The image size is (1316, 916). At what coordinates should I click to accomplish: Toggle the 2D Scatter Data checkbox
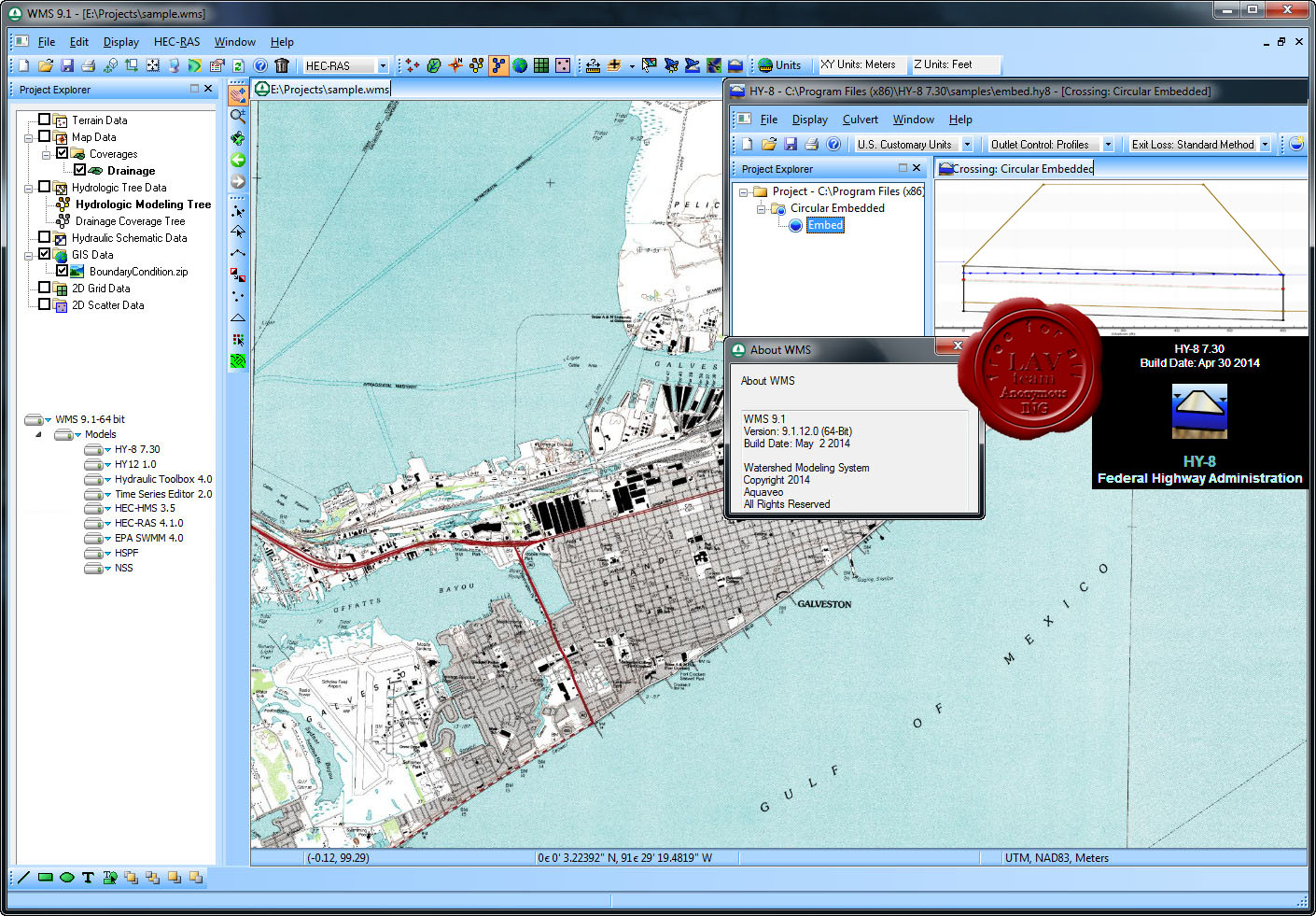coord(44,304)
